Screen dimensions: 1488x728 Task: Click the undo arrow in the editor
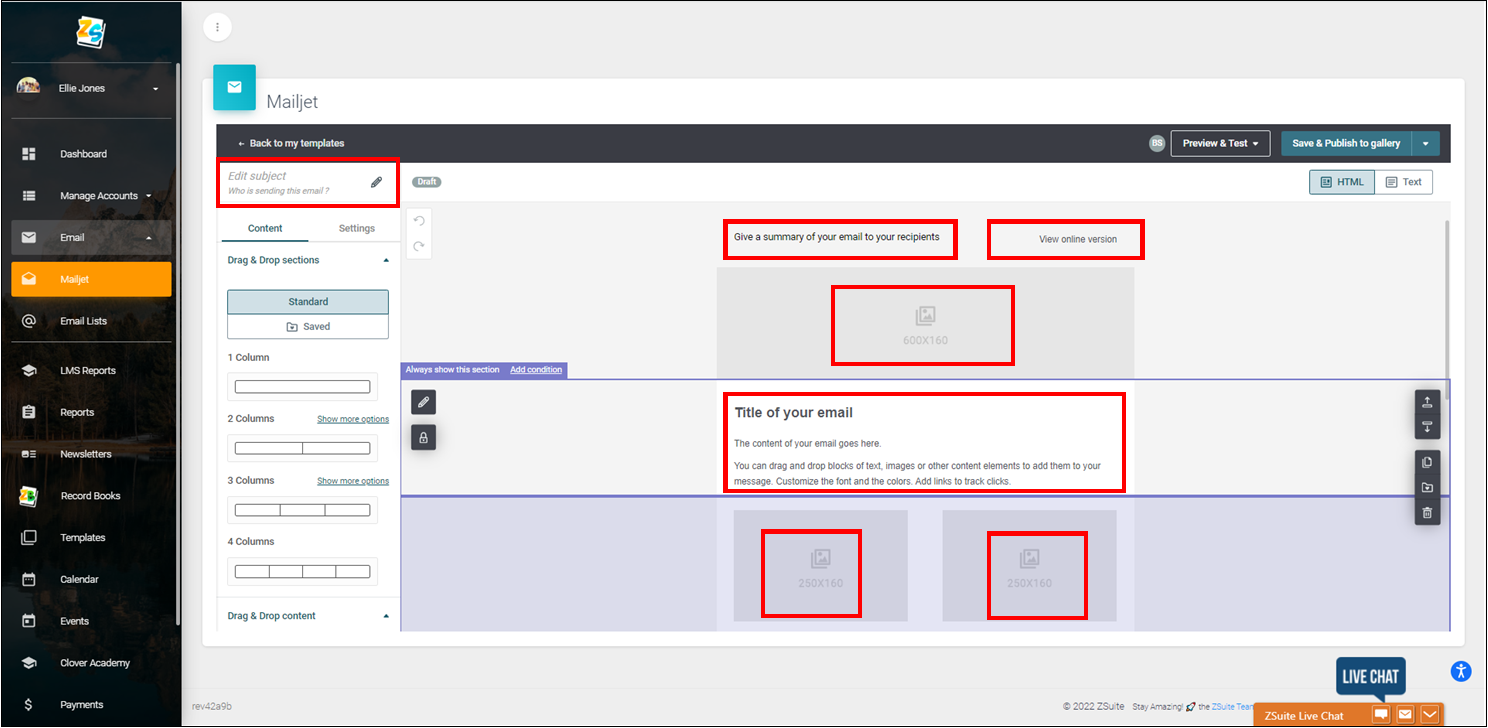(x=419, y=221)
